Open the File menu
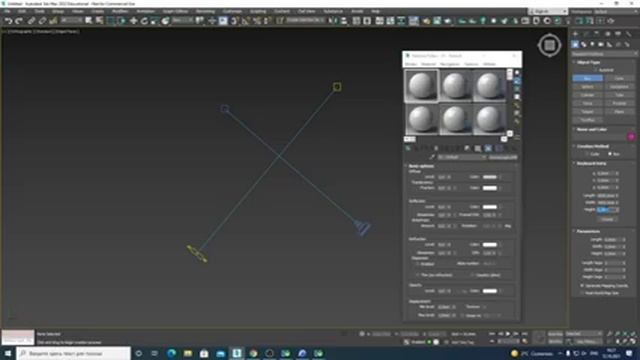 7,11
